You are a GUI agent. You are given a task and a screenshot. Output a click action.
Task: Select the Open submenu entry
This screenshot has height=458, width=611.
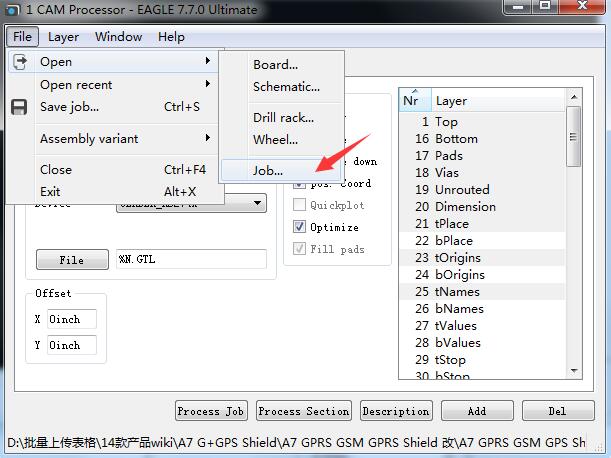click(113, 62)
